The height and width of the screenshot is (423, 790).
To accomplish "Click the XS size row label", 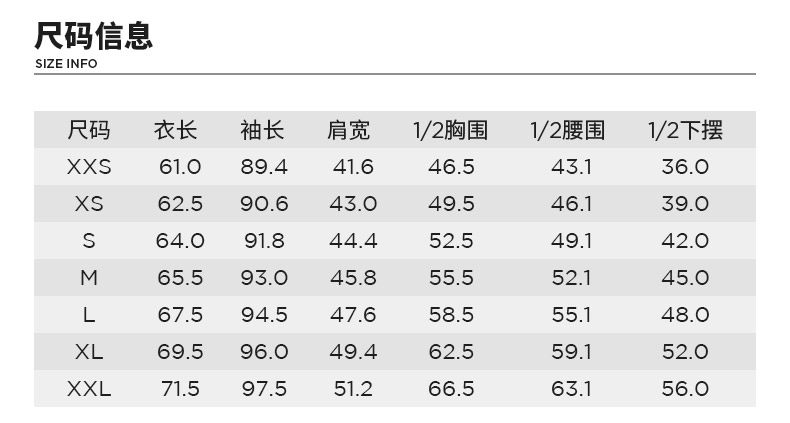I will click(89, 204).
